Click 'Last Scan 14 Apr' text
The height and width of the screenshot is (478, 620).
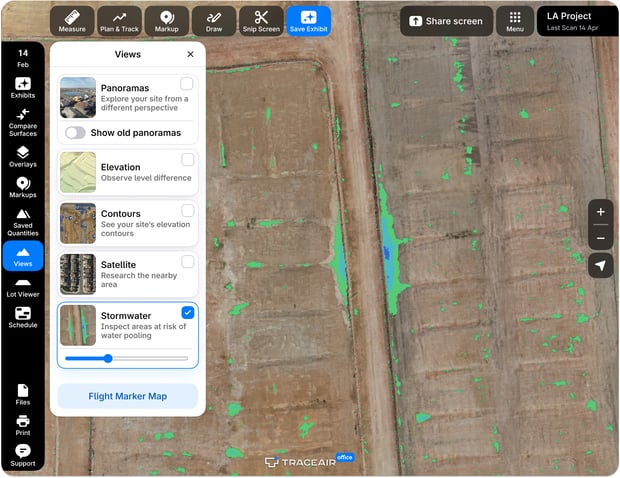coord(572,28)
